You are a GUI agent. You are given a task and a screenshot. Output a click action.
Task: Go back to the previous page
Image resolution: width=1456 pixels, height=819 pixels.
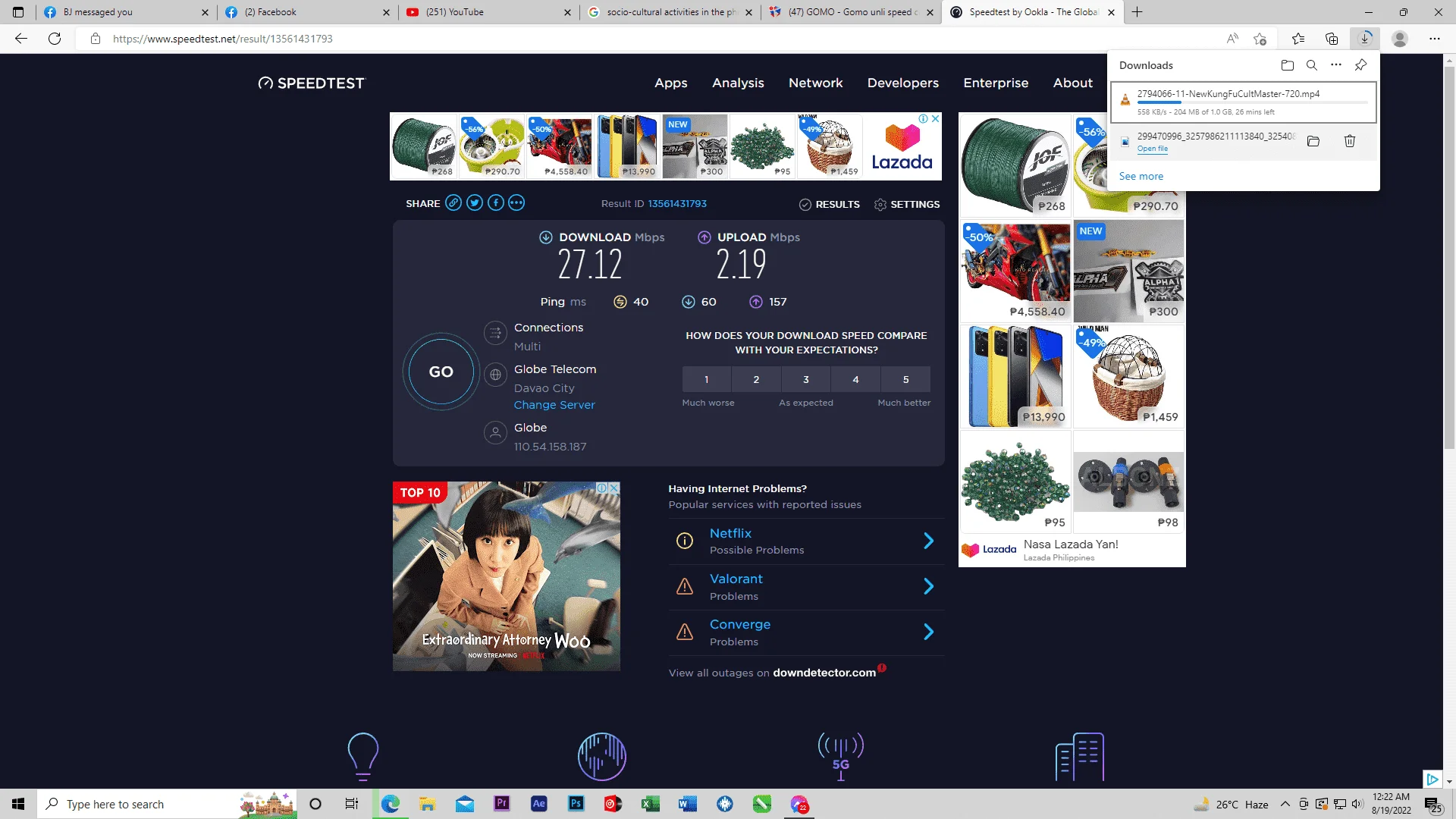click(21, 39)
